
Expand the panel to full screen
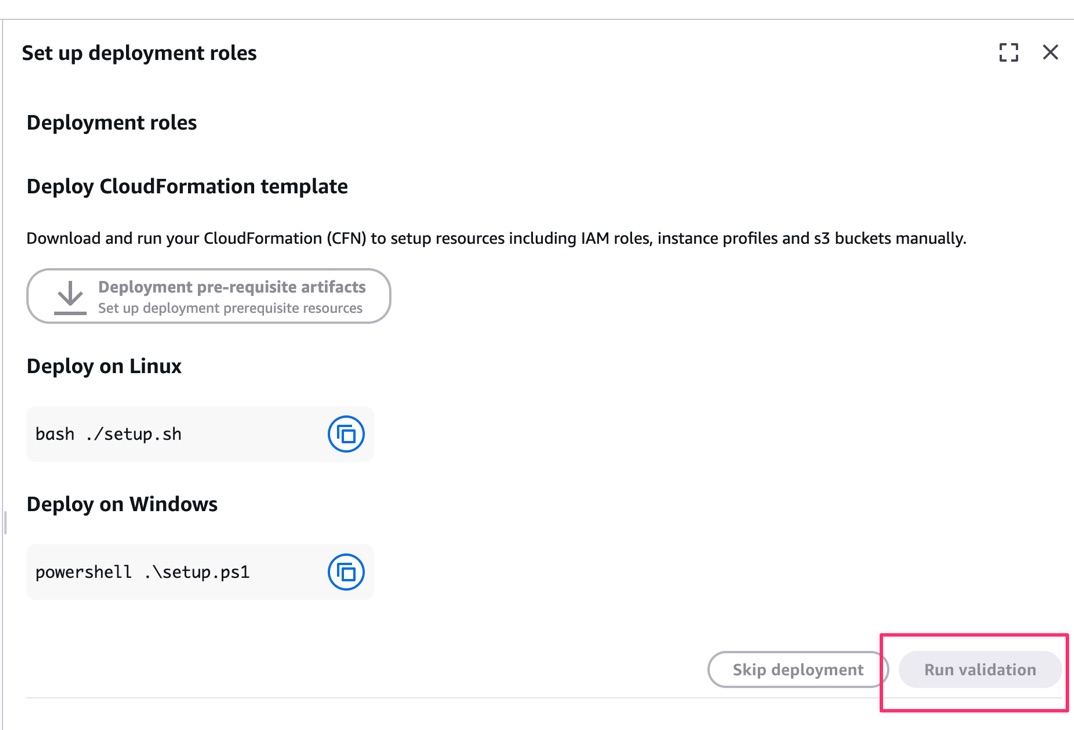1008,53
